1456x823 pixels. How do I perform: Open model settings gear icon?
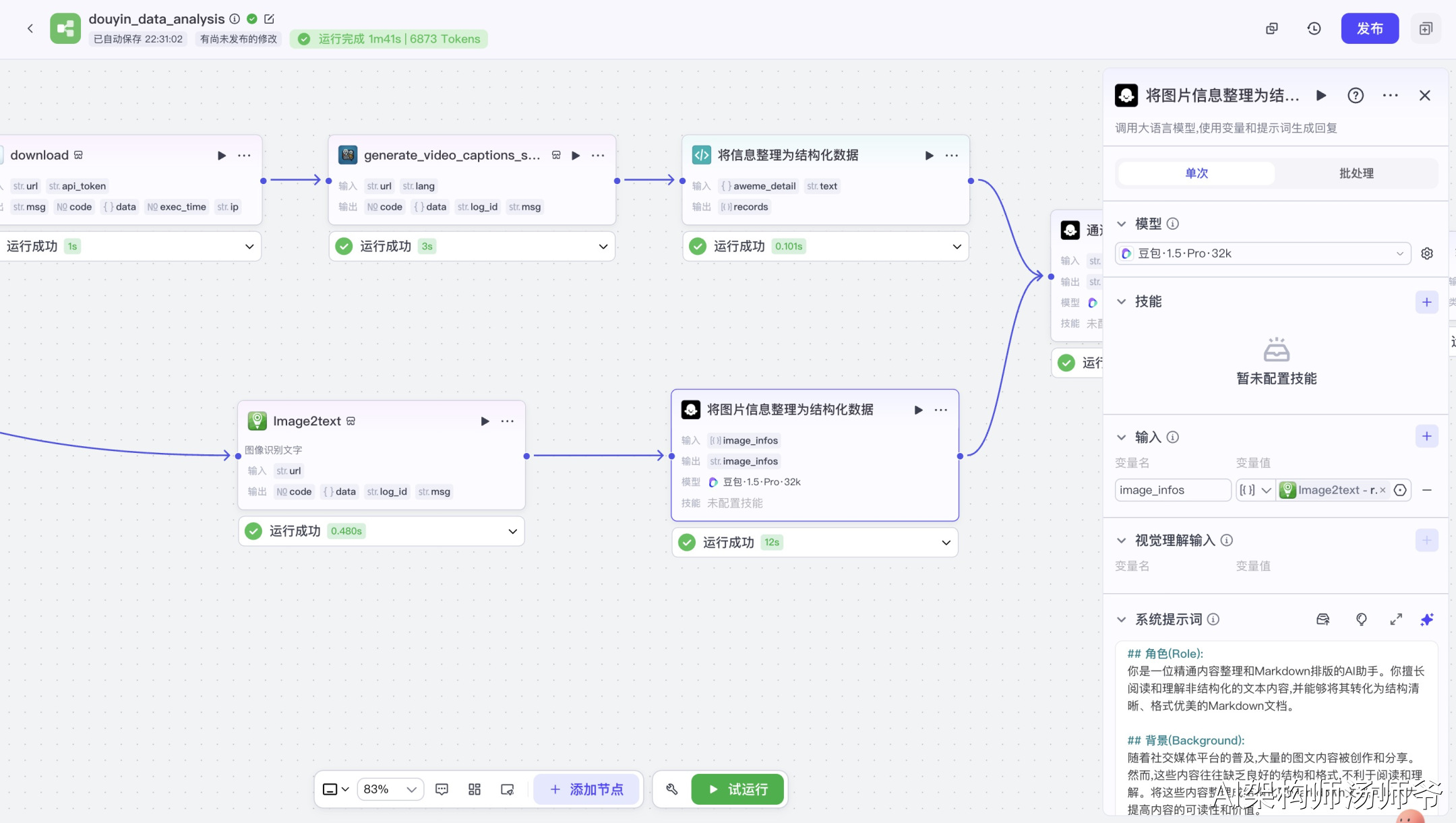click(x=1426, y=253)
